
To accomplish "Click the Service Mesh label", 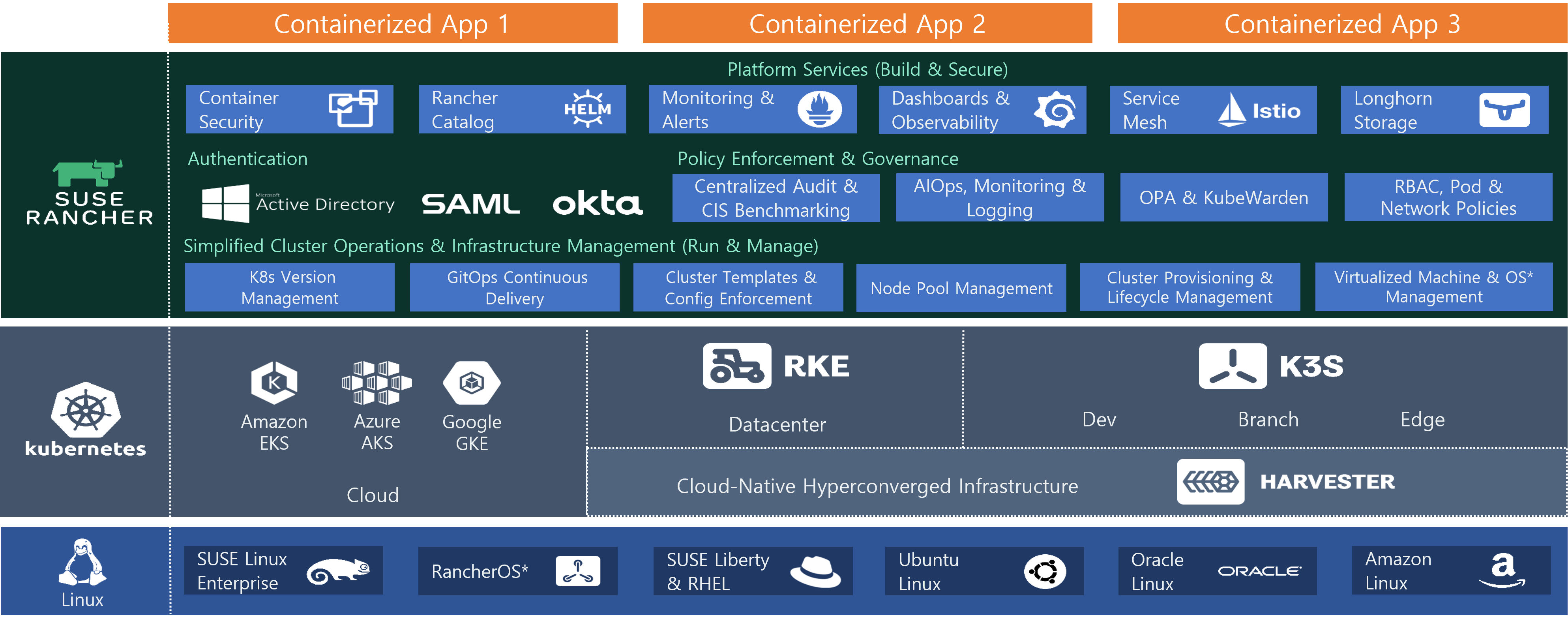I will 1150,110.
